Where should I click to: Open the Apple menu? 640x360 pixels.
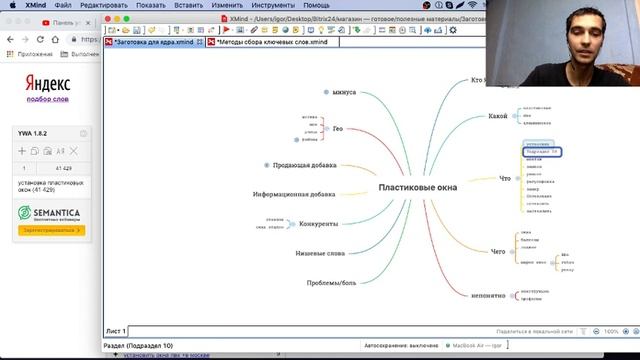click(x=13, y=5)
